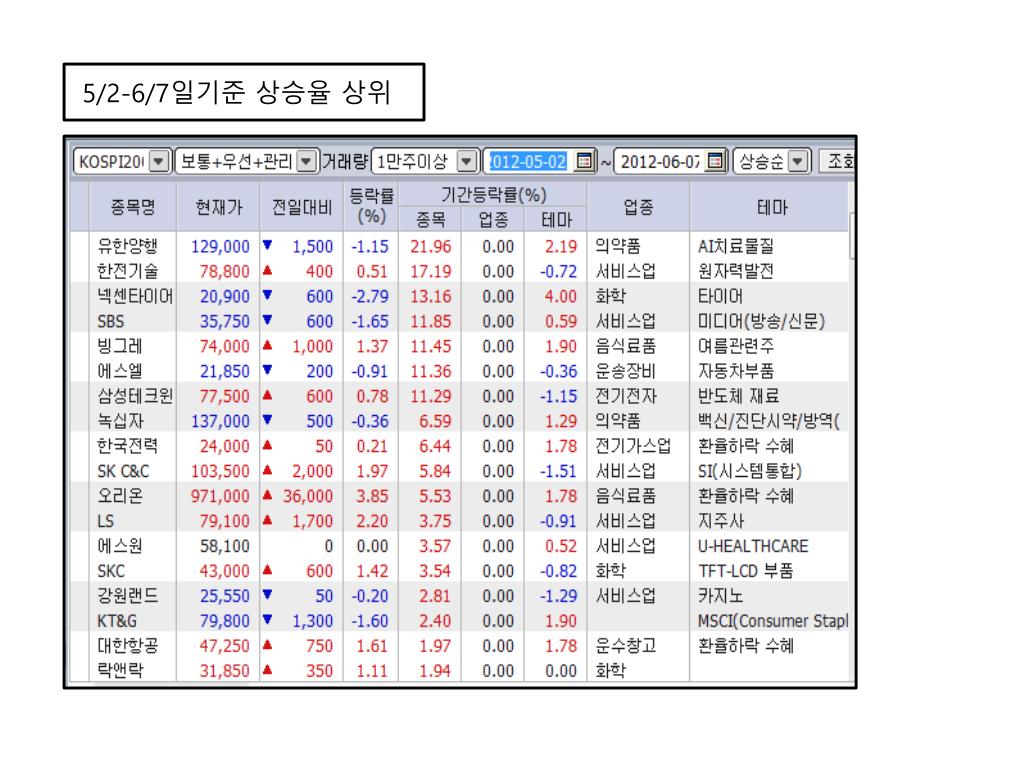The width and height of the screenshot is (1024, 768).
Task: Select the 넥센타이어 stock name
Action: click(135, 296)
